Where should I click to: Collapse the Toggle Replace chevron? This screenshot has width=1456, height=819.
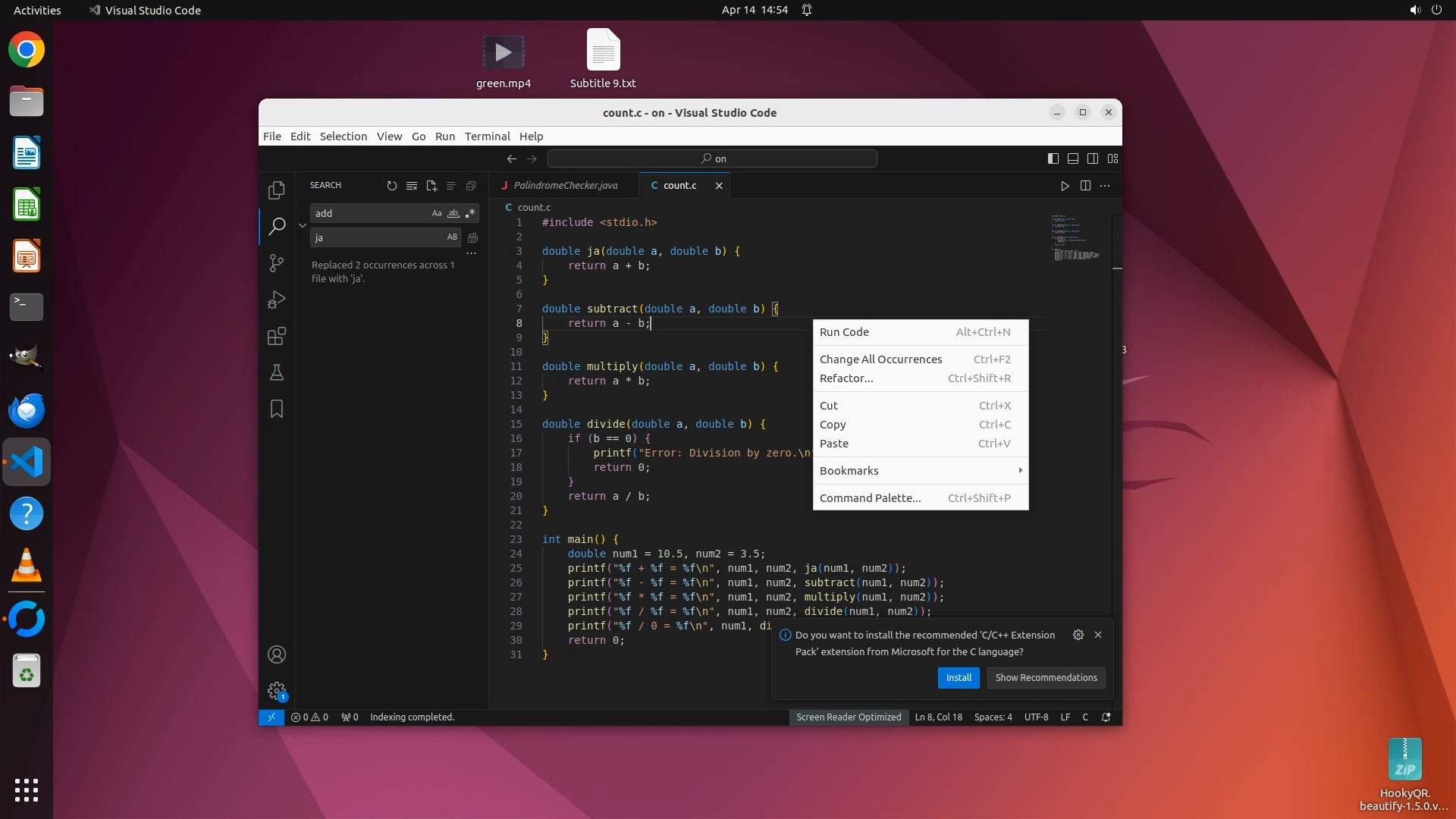(303, 225)
